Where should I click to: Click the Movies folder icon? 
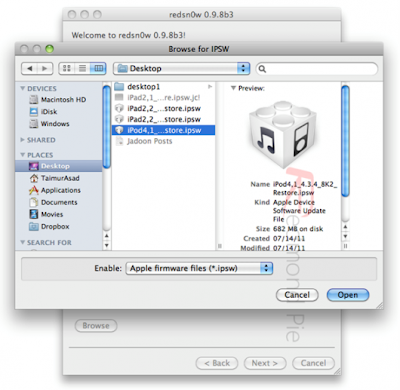(x=34, y=214)
